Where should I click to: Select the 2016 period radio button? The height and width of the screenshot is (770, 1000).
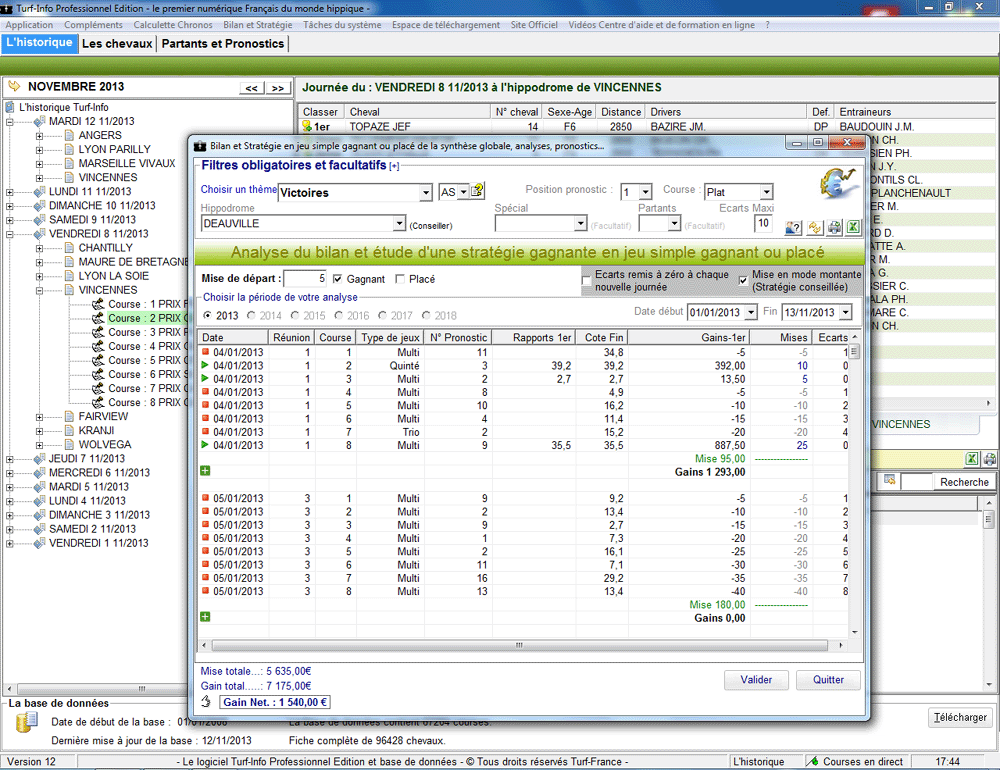(x=339, y=315)
